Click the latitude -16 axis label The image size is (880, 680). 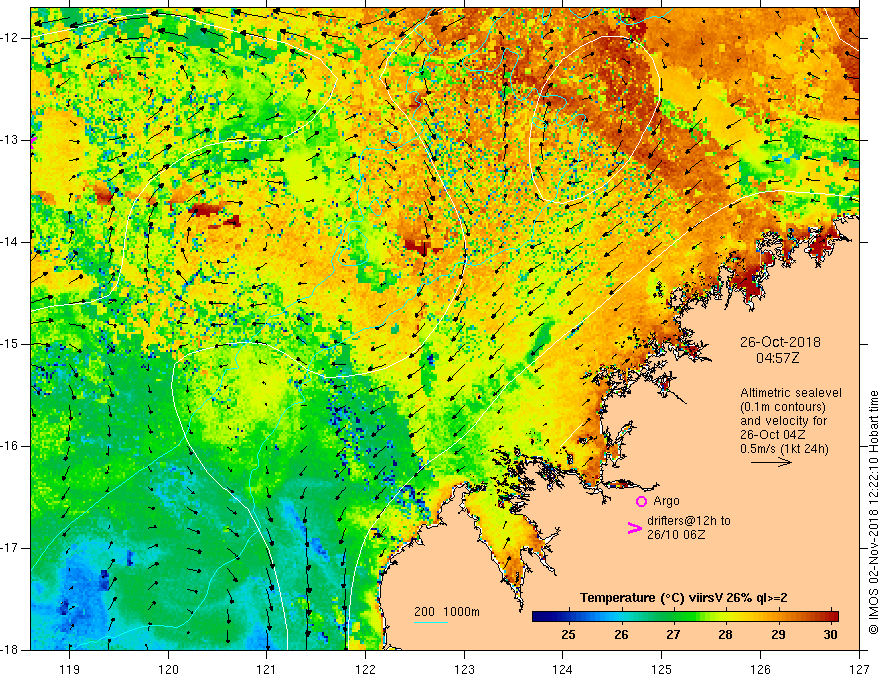click(x=10, y=446)
